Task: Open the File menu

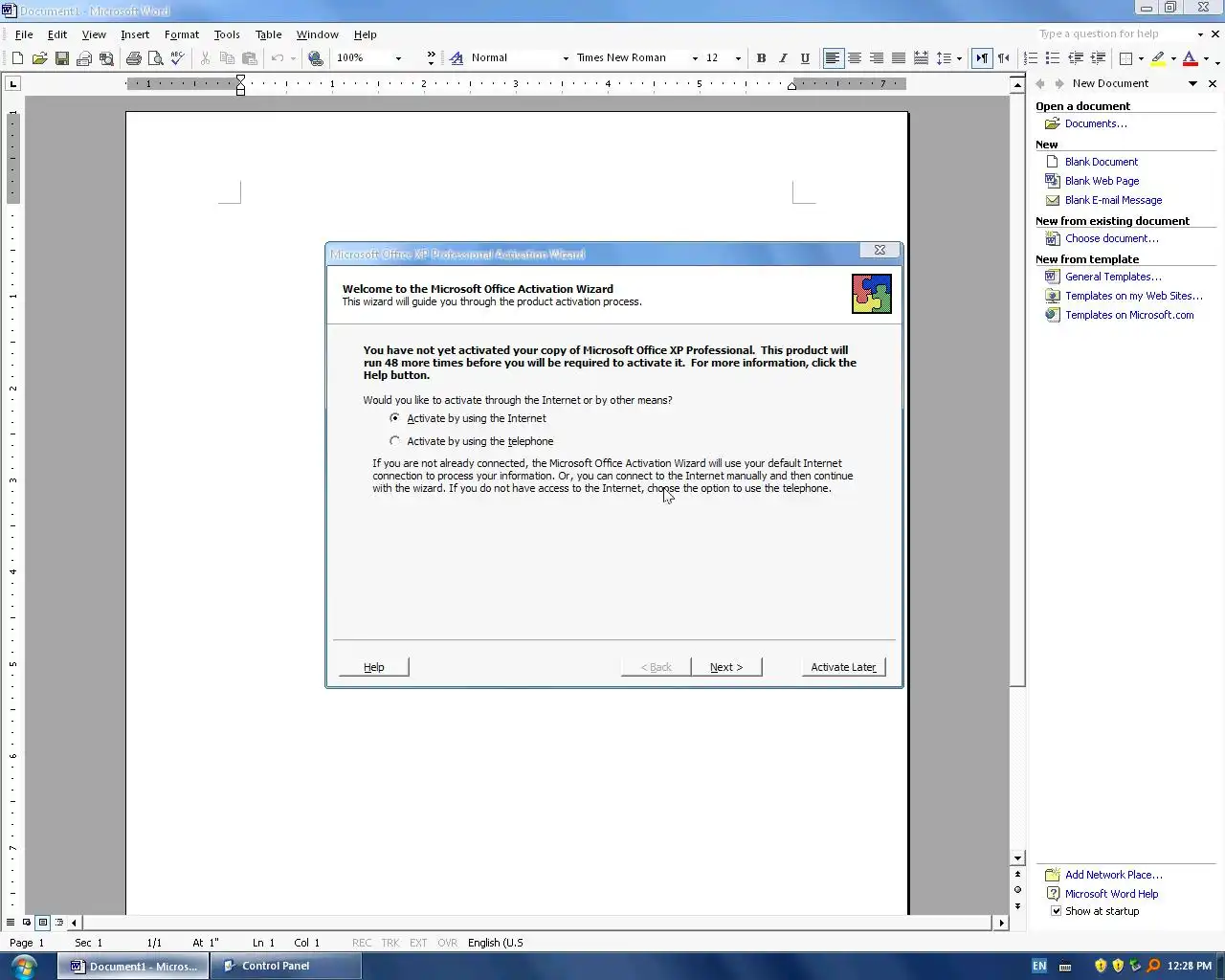Action: [x=24, y=34]
